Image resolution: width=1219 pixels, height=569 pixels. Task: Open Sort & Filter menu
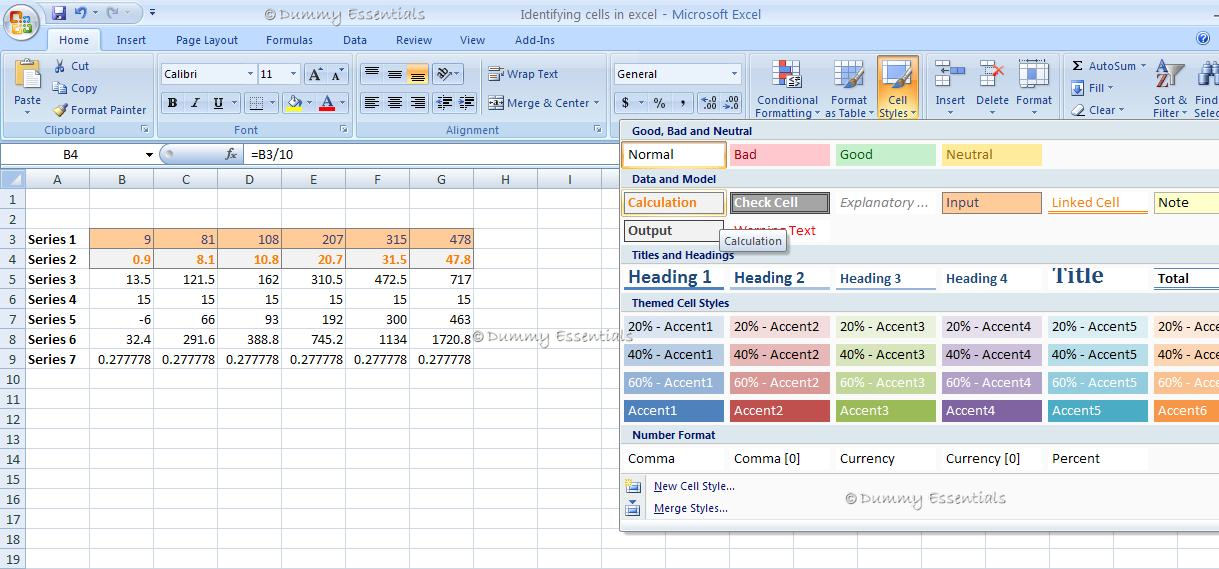pos(1170,88)
